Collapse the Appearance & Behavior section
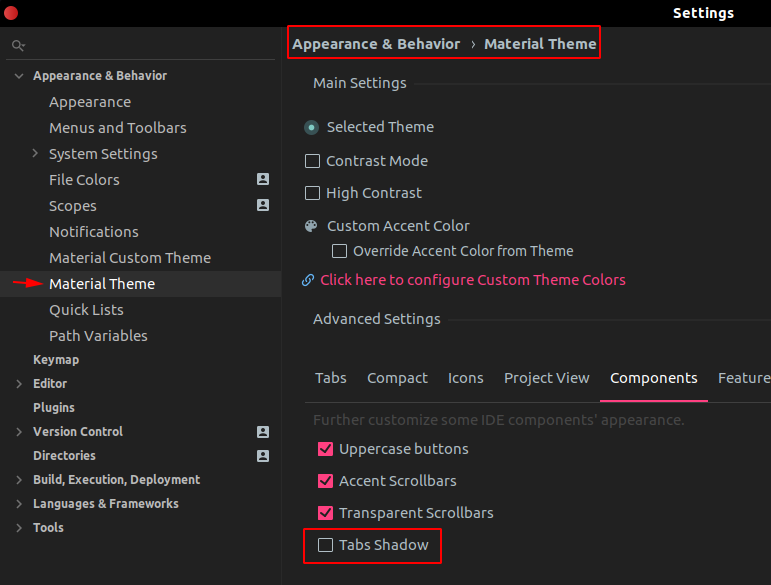 coord(19,76)
